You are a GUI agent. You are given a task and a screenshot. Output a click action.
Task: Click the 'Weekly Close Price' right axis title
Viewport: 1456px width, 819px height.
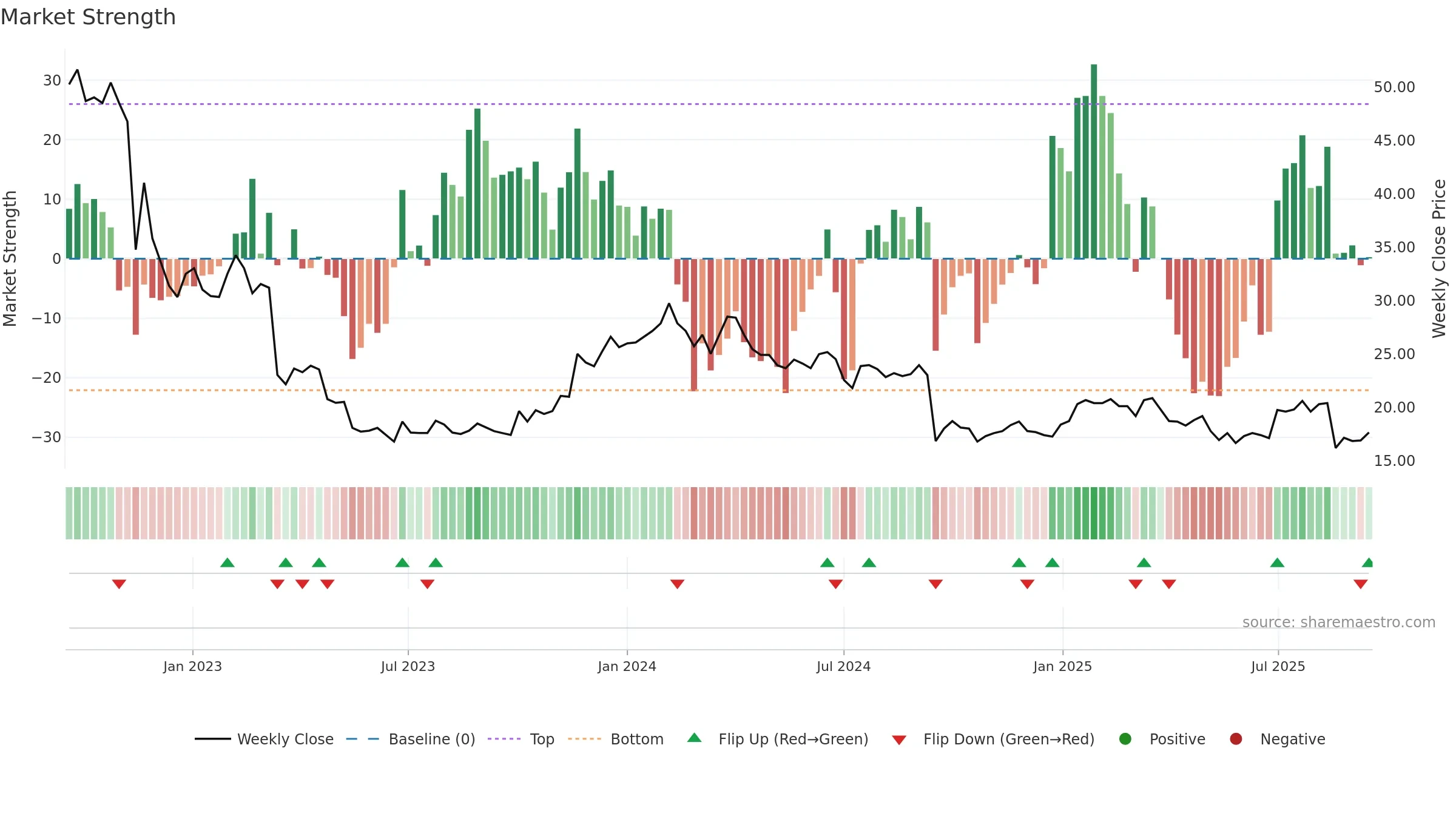point(1439,258)
